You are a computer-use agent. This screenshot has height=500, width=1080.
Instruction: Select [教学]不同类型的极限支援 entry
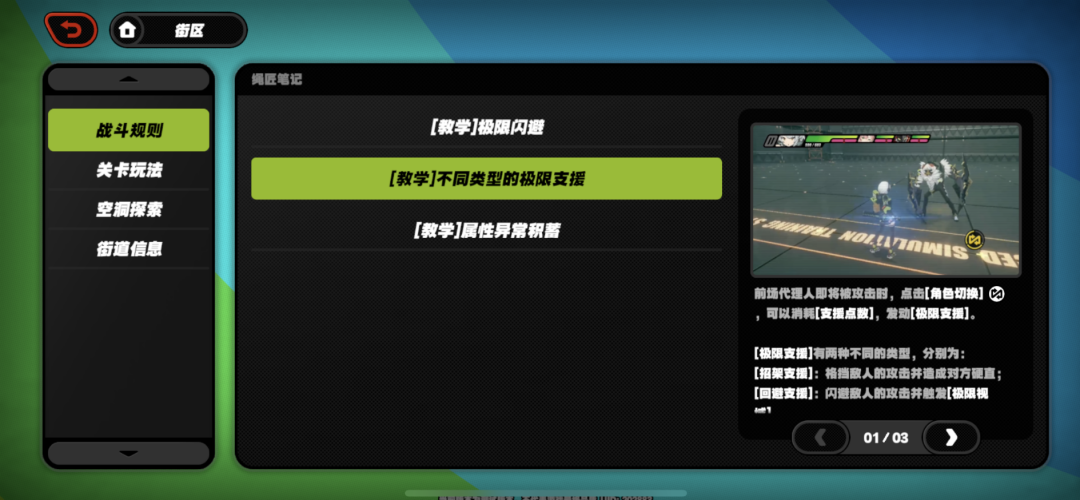(486, 179)
